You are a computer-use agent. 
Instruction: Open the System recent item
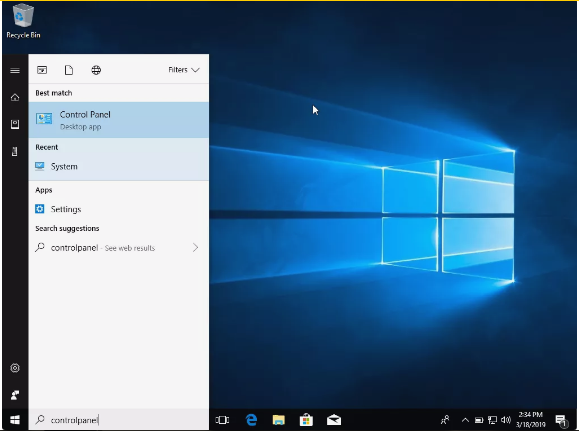(x=119, y=167)
